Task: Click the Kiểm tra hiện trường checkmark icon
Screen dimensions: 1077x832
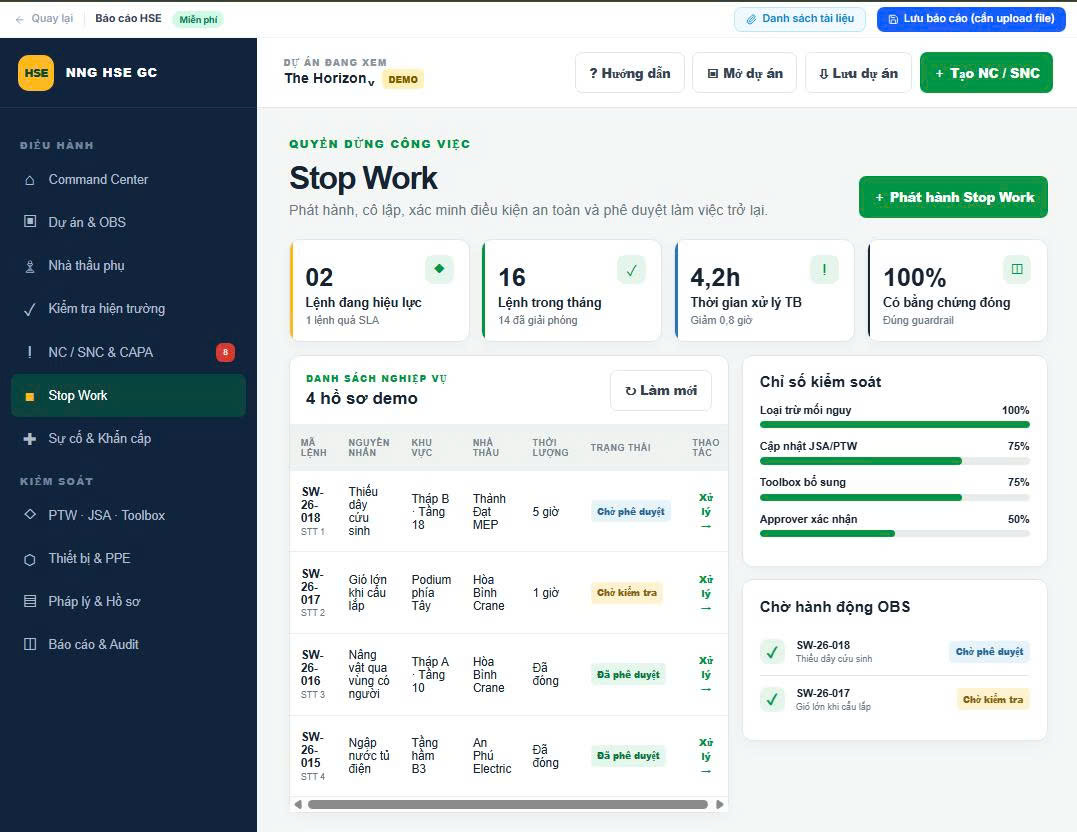Action: [30, 309]
